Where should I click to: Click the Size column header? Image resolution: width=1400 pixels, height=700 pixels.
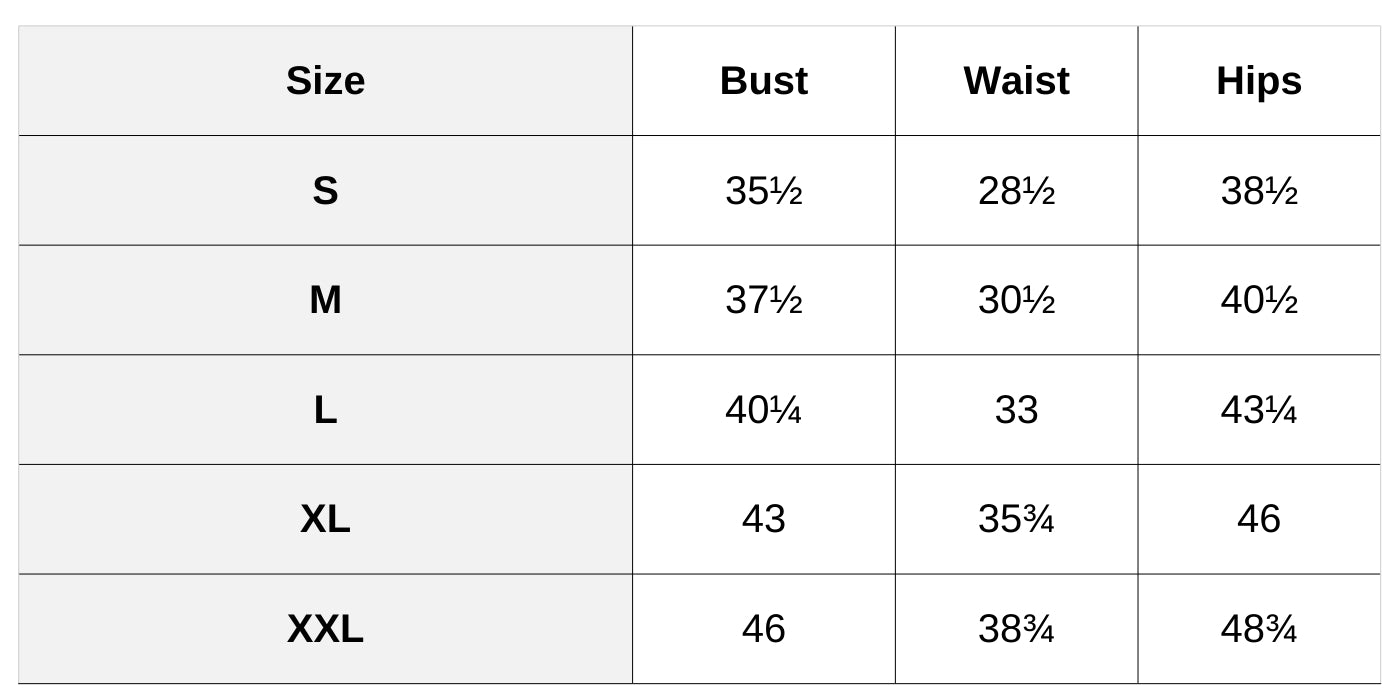(325, 81)
